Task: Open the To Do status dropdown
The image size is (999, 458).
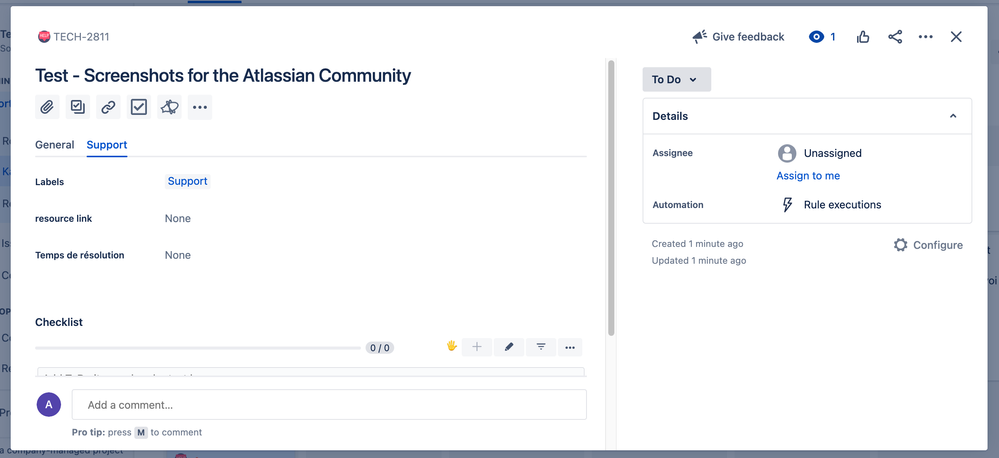Action: pyautogui.click(x=677, y=80)
